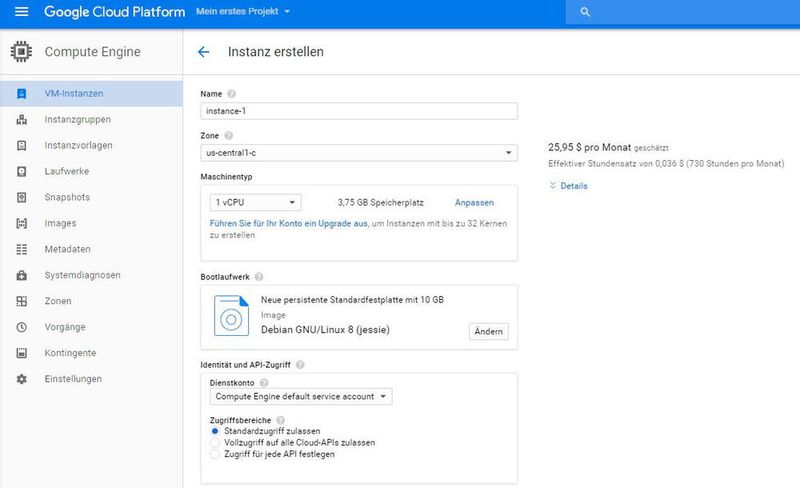This screenshot has width=800, height=488.
Task: Click the search magnifier icon
Action: coord(585,12)
